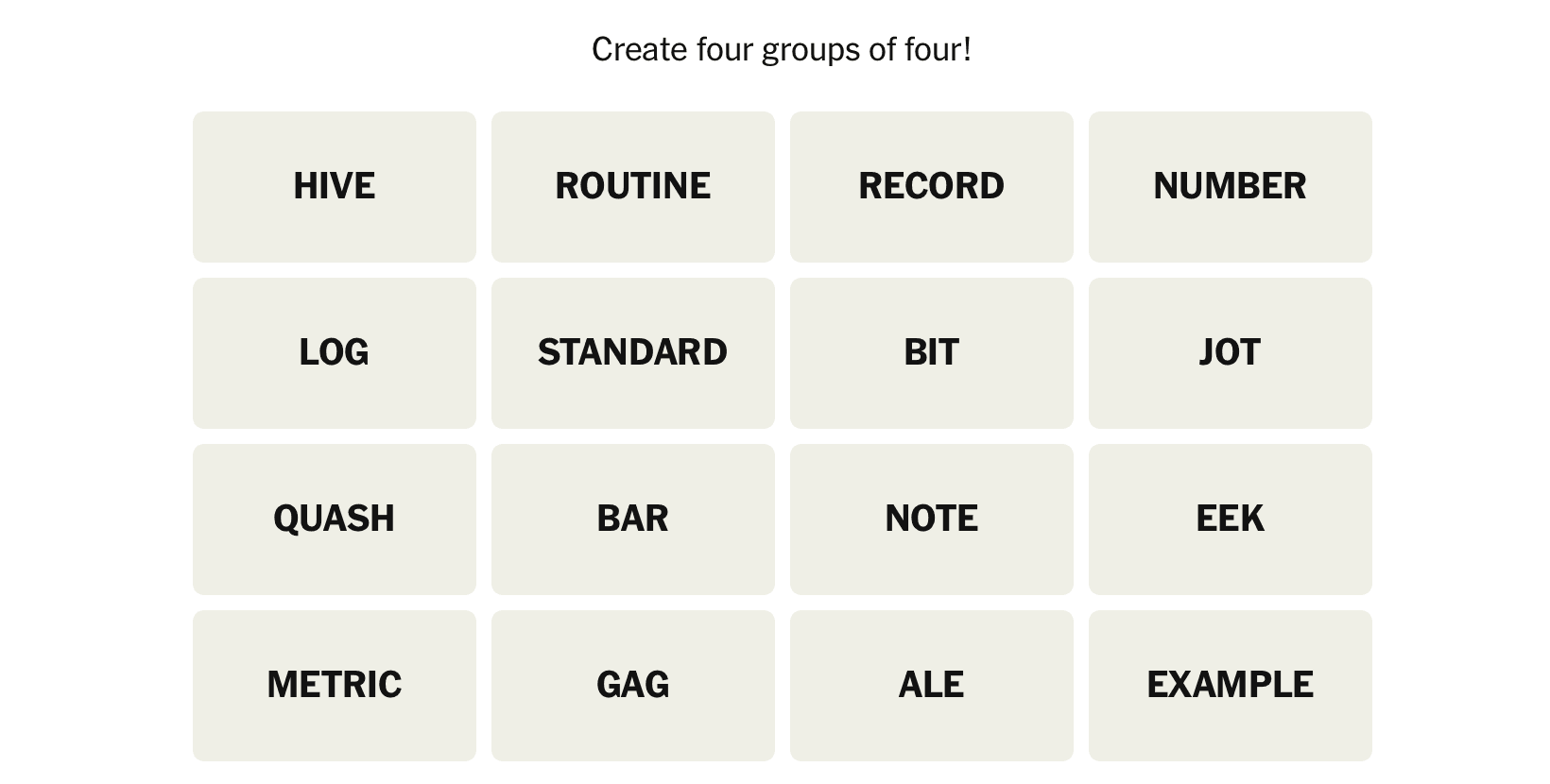Image resolution: width=1550 pixels, height=784 pixels.
Task: Click the "Create four groups of four!" heading
Action: (782, 49)
